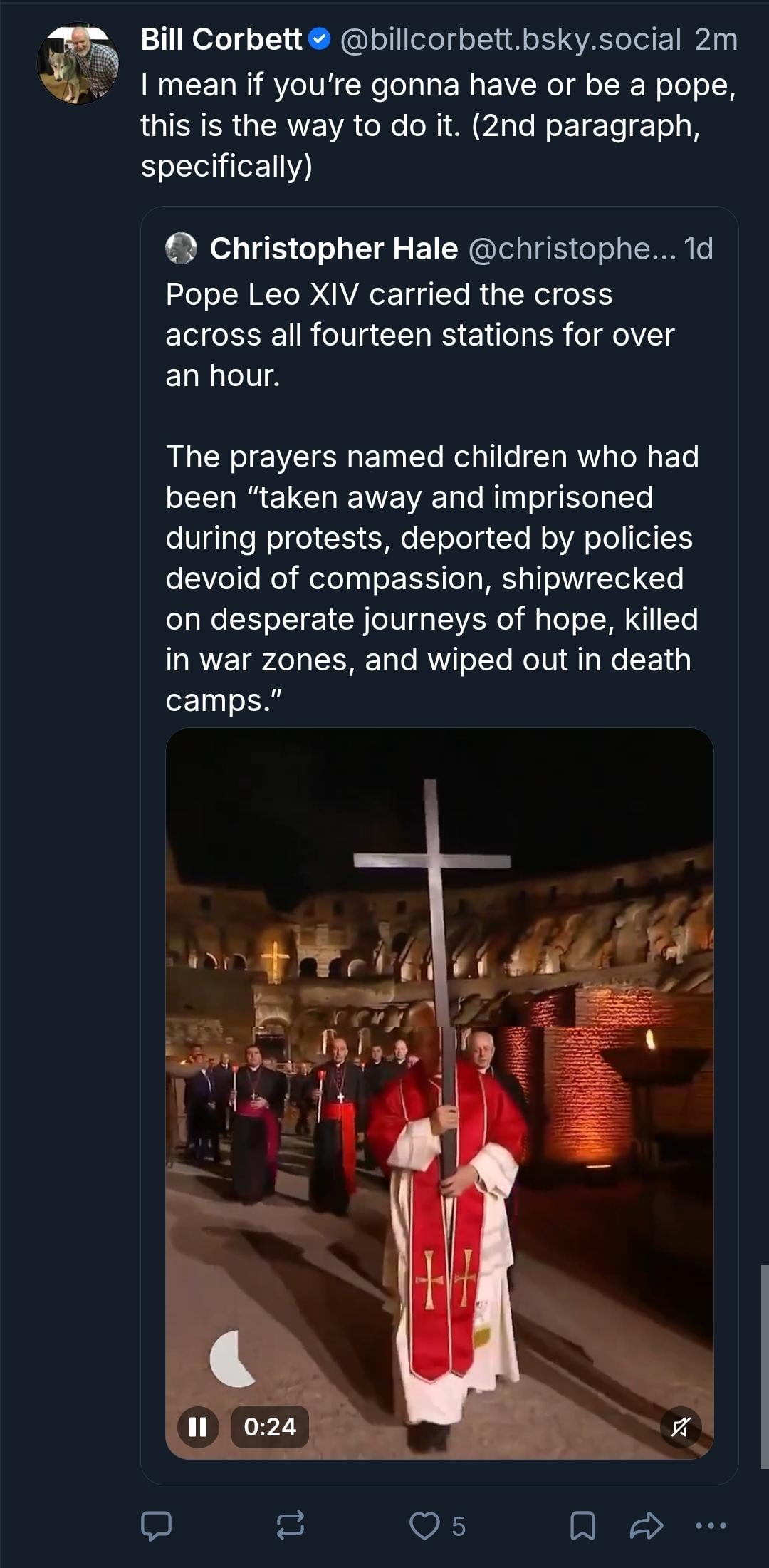Click Christopher Hale's small avatar
This screenshot has height=1568, width=769.
pyautogui.click(x=181, y=249)
